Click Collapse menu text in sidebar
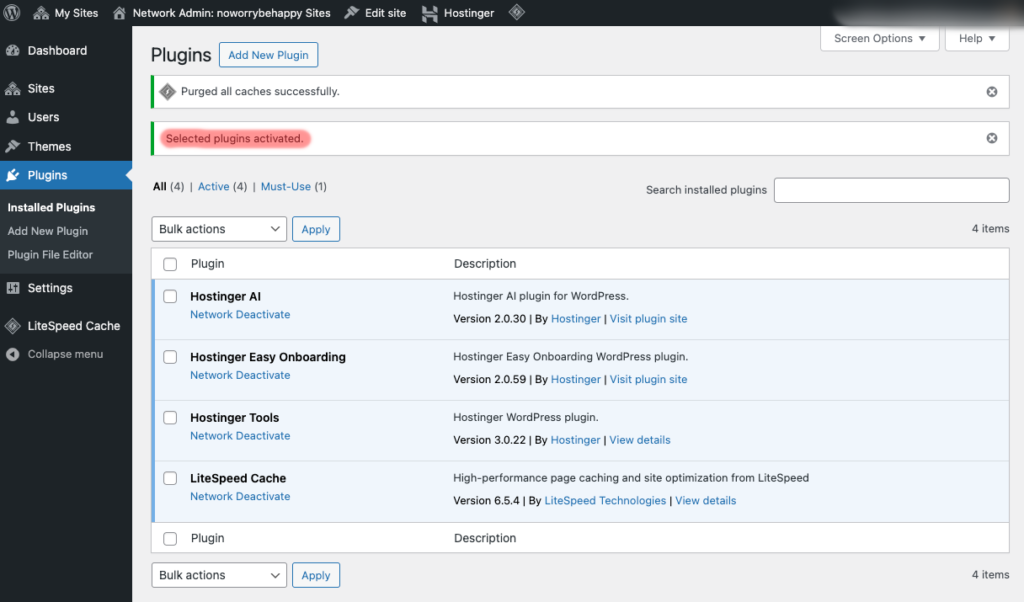The image size is (1024, 602). (x=65, y=354)
